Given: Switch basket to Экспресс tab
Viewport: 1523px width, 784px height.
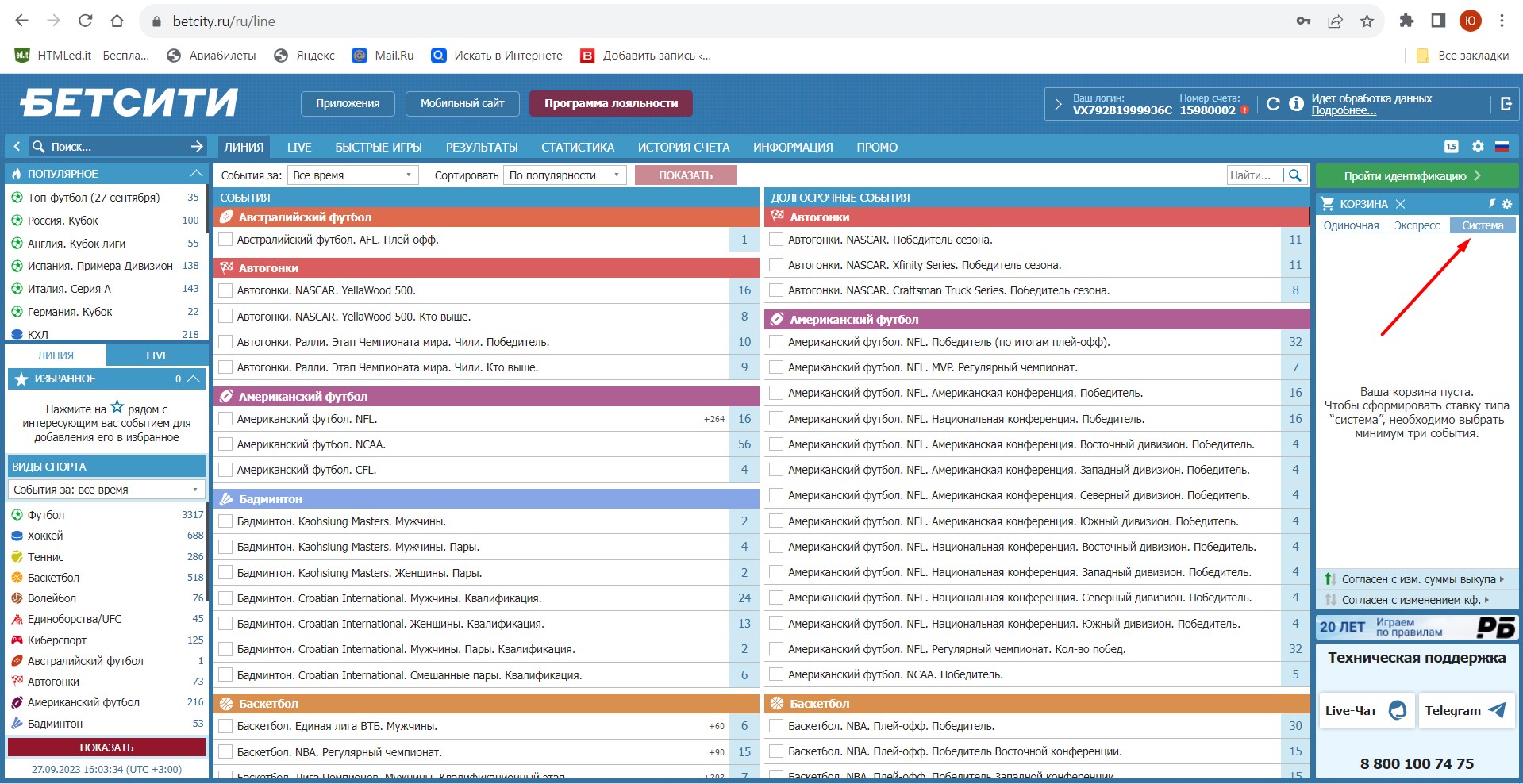Looking at the screenshot, I should (1417, 225).
